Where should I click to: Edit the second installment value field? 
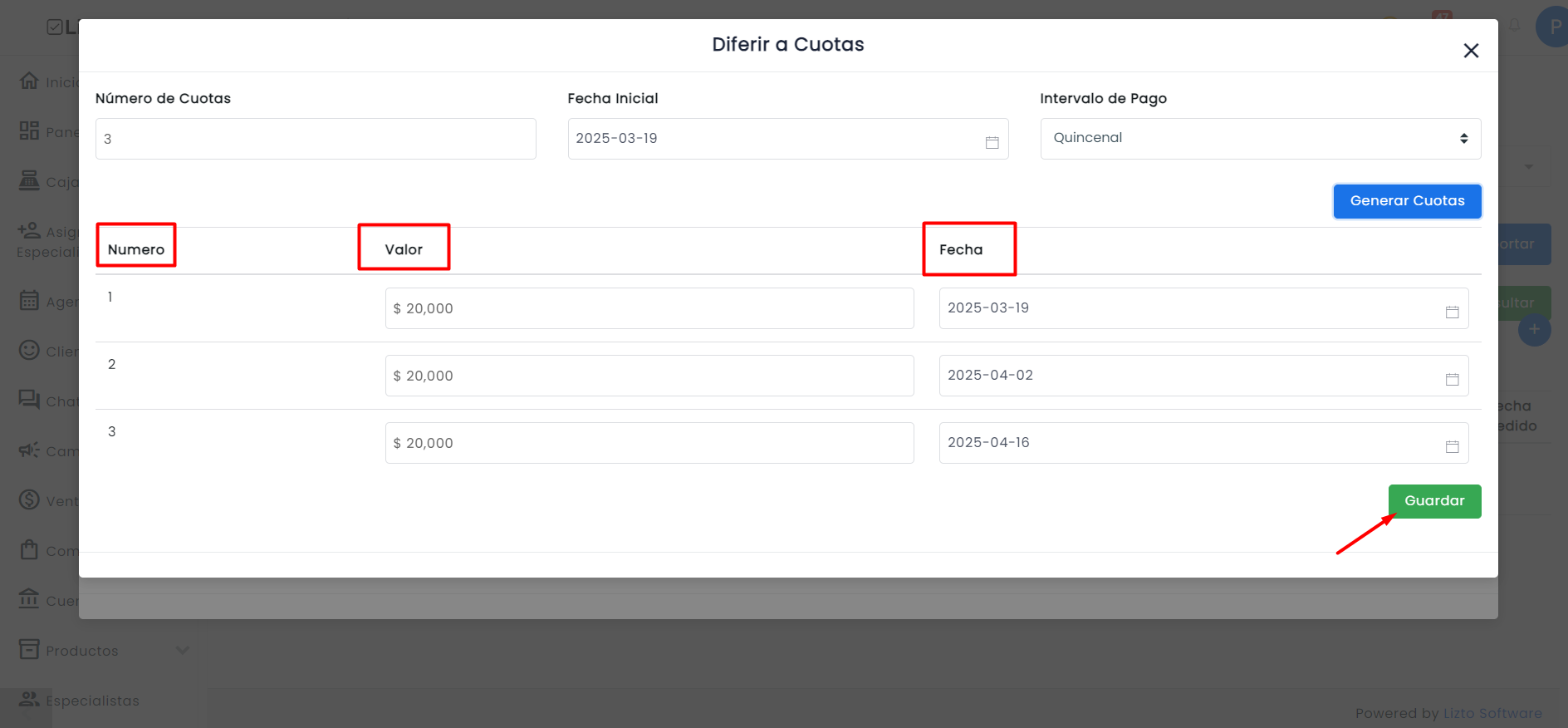tap(649, 376)
